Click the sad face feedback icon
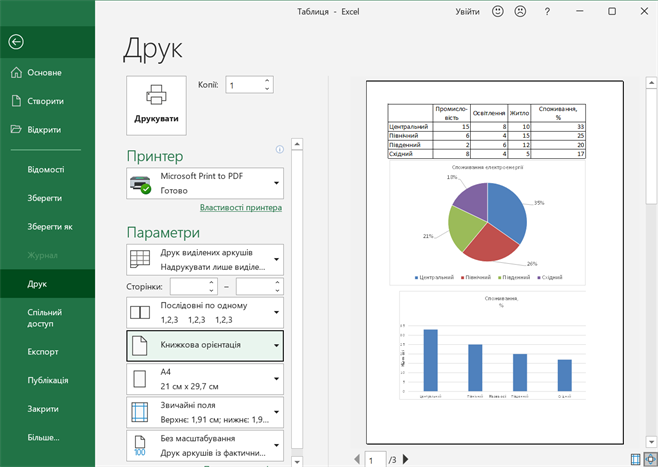The image size is (658, 467). point(520,12)
